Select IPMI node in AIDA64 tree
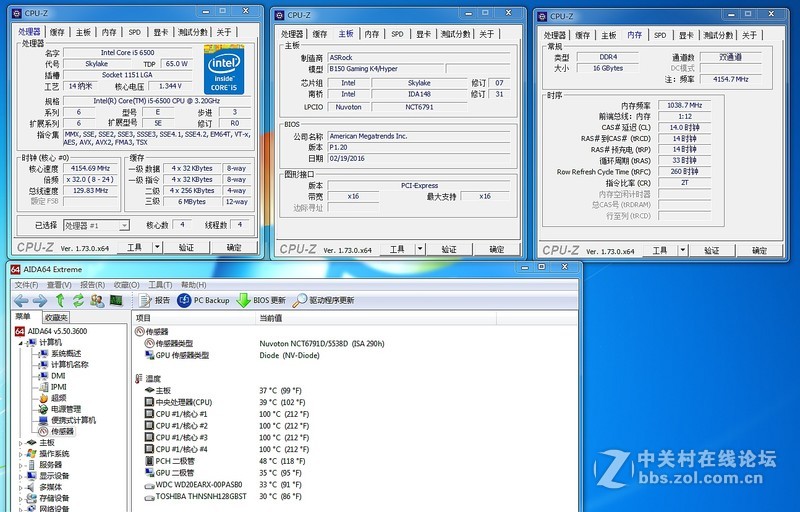This screenshot has width=800, height=512. 58,387
